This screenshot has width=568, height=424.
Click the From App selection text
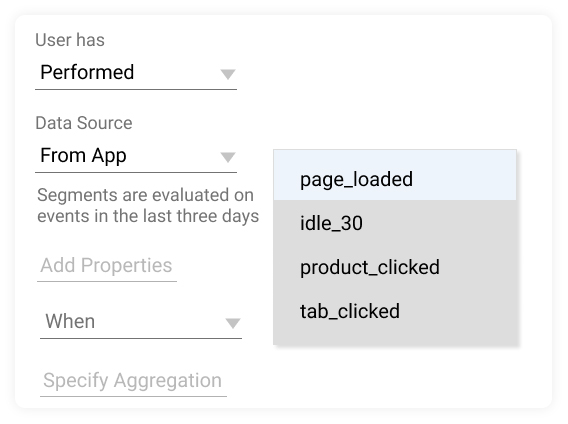(83, 156)
